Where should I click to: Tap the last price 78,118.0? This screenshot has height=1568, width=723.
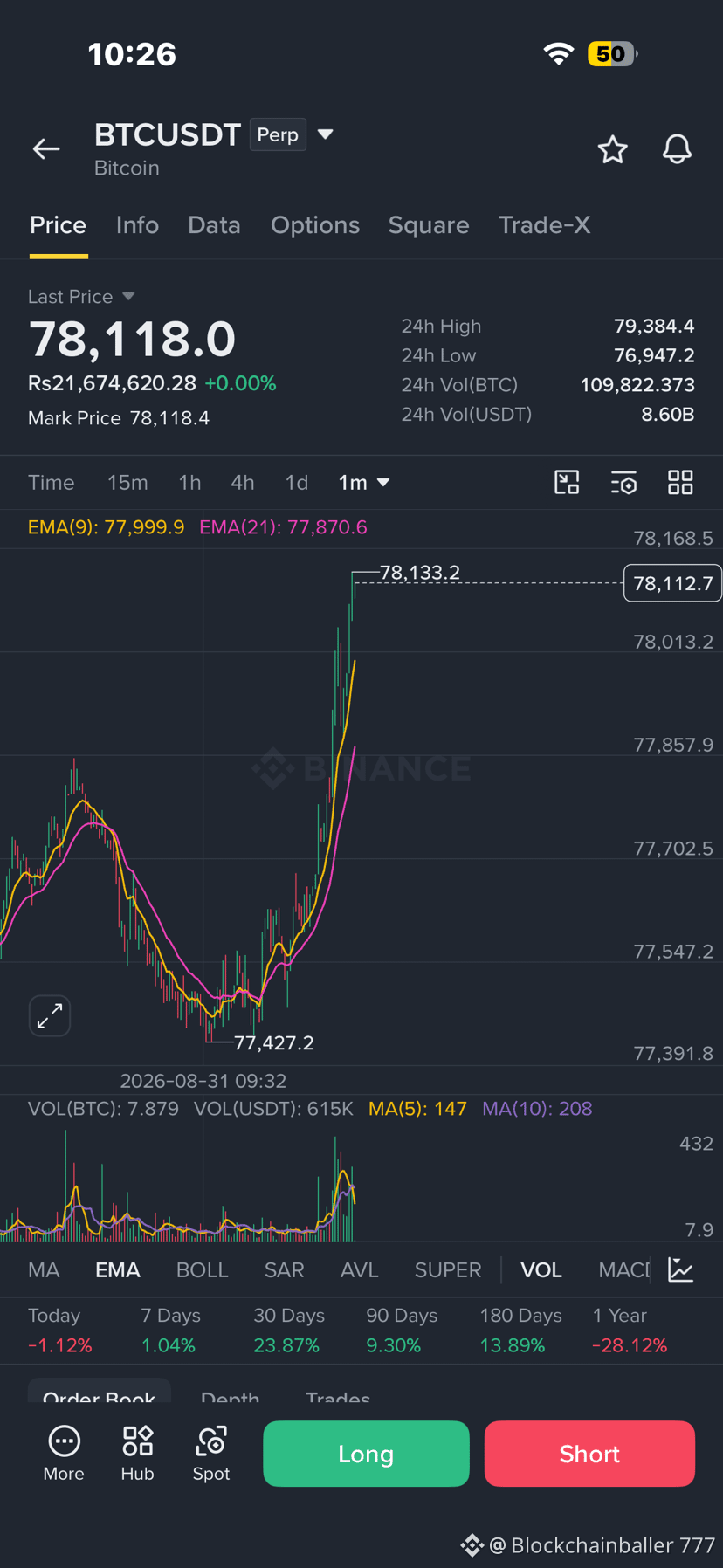point(132,339)
